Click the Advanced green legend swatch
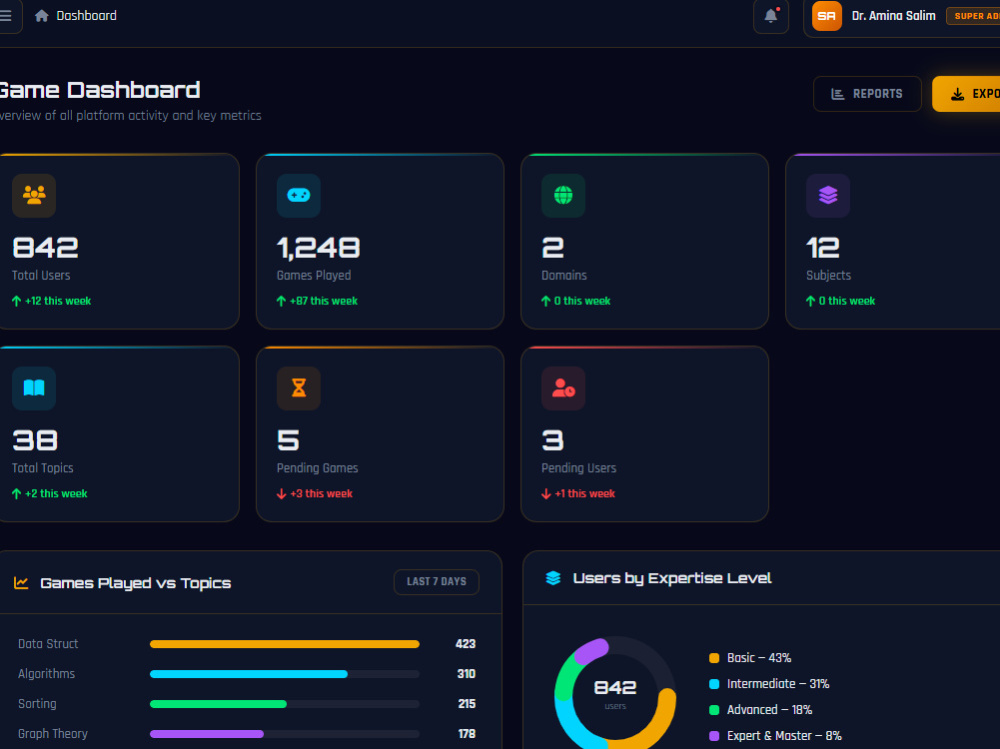 point(714,710)
